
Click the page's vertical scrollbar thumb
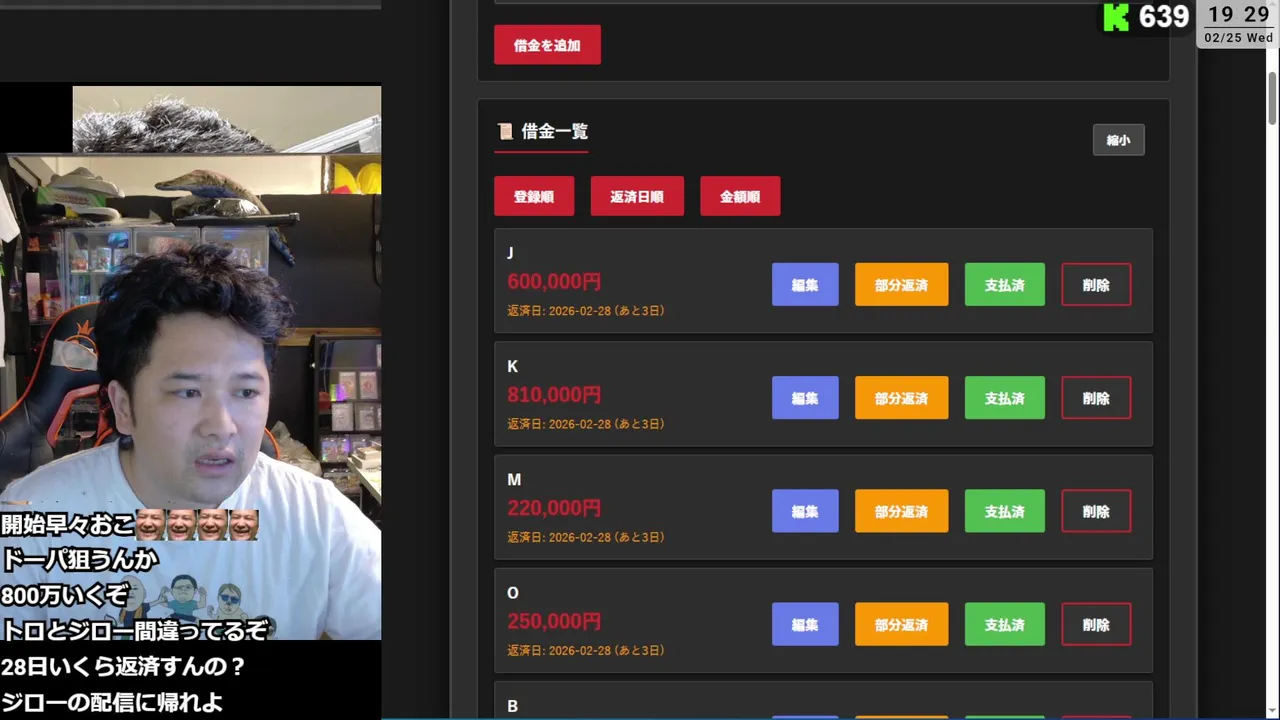[1272, 97]
